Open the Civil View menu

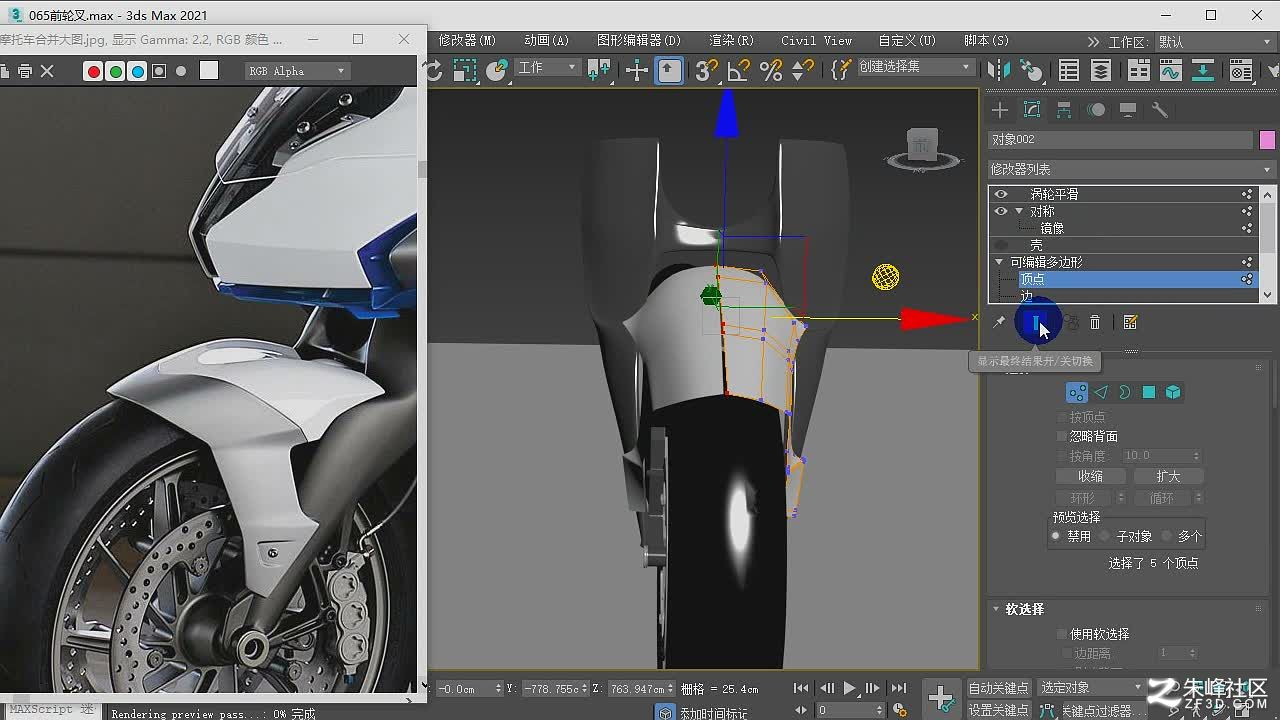point(817,41)
